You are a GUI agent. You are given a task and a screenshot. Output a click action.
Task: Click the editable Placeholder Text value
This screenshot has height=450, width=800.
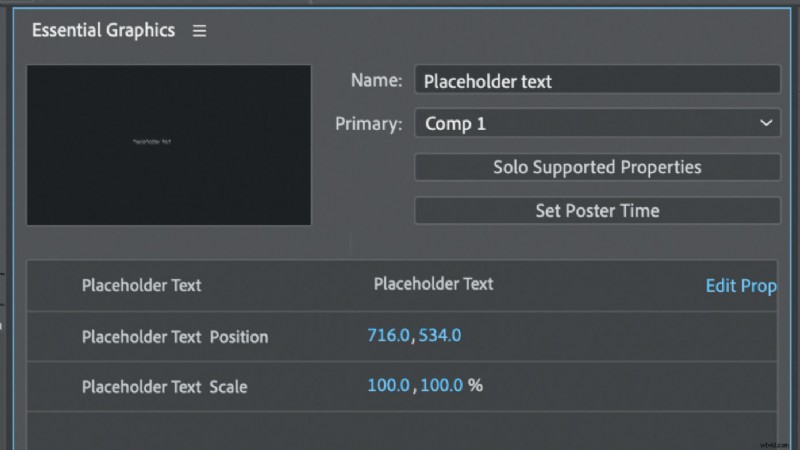(x=433, y=284)
